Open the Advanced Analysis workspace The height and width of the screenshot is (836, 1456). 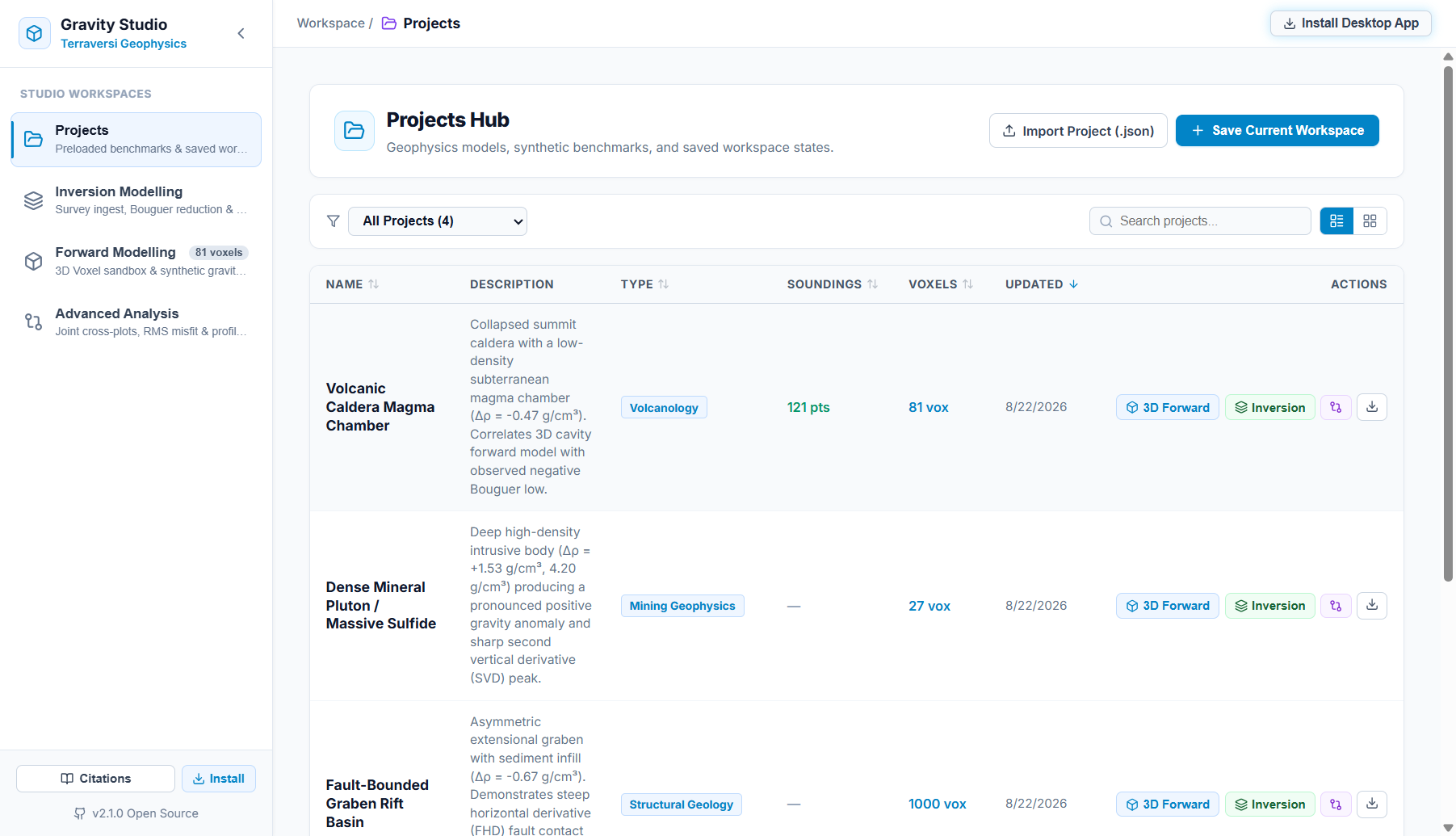[136, 322]
